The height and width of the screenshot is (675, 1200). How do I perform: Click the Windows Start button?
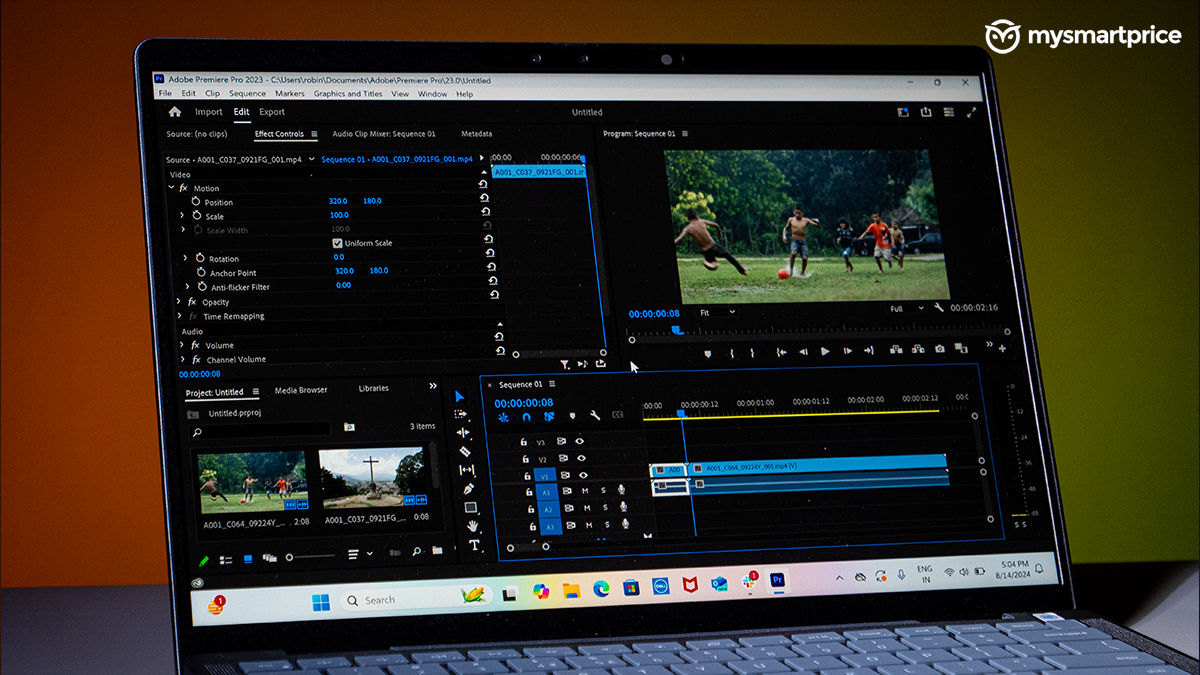[321, 601]
